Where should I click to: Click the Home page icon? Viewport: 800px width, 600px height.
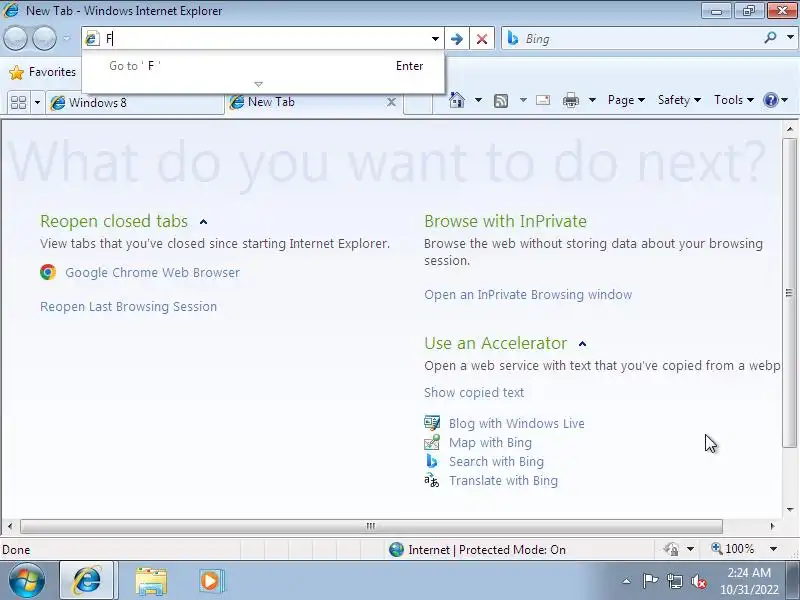[457, 100]
